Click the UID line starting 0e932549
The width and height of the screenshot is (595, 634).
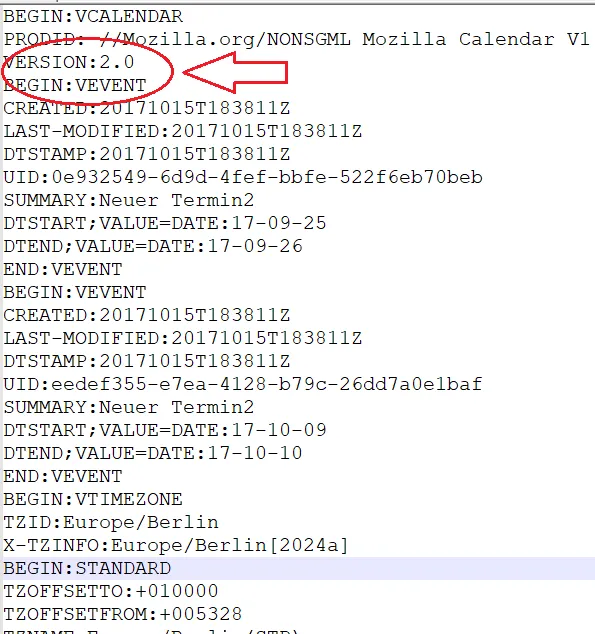(243, 178)
